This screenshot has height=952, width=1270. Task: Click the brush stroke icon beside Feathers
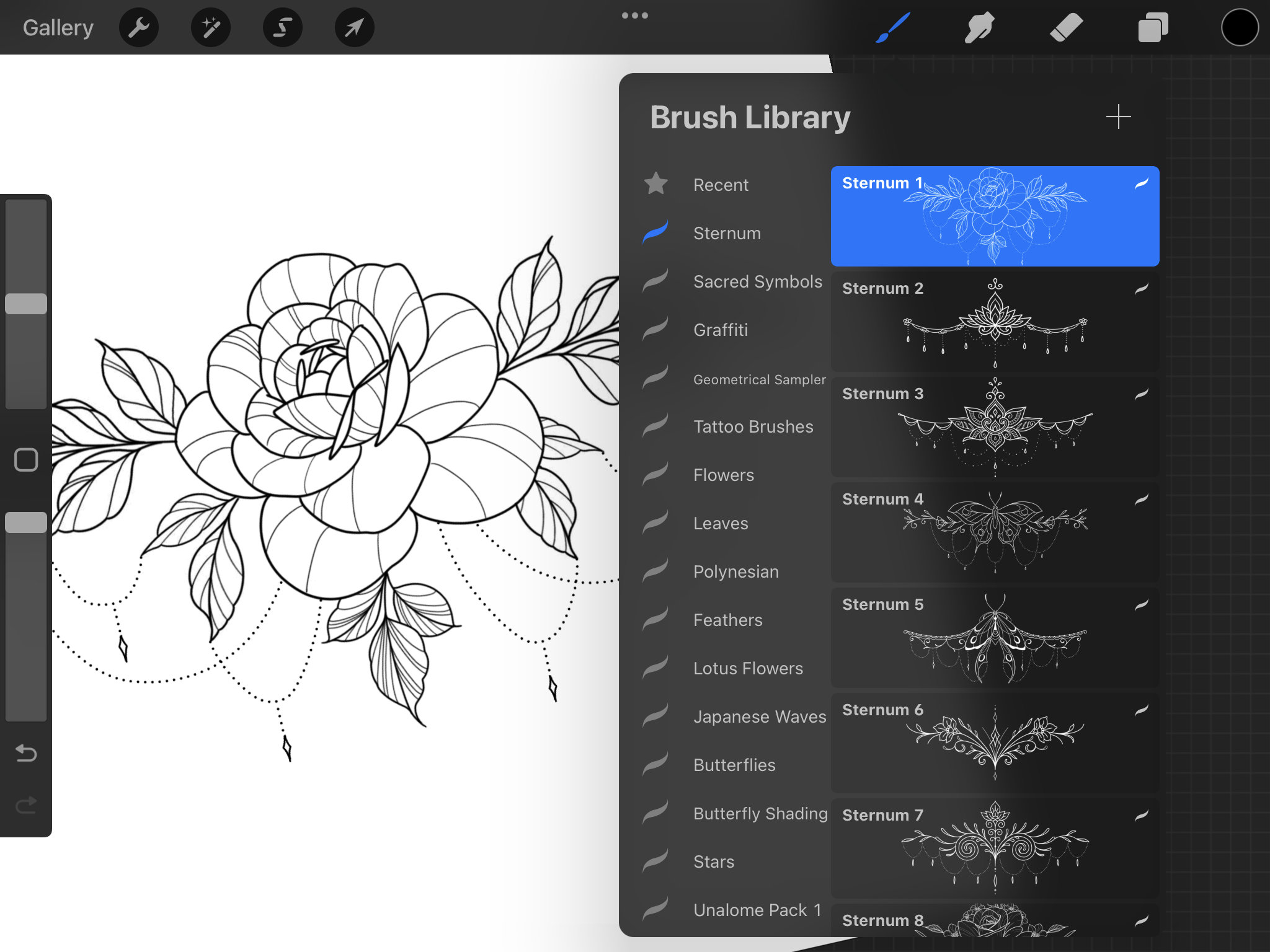(655, 619)
